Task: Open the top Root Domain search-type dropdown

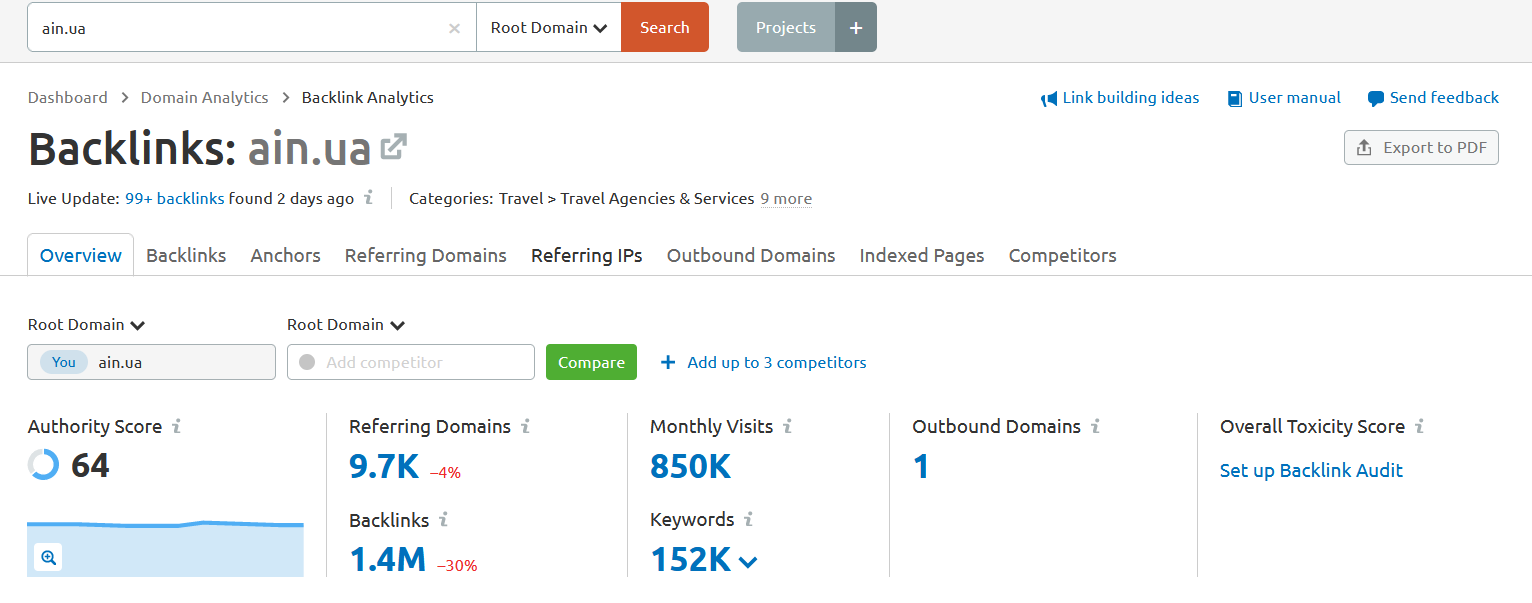Action: click(549, 27)
